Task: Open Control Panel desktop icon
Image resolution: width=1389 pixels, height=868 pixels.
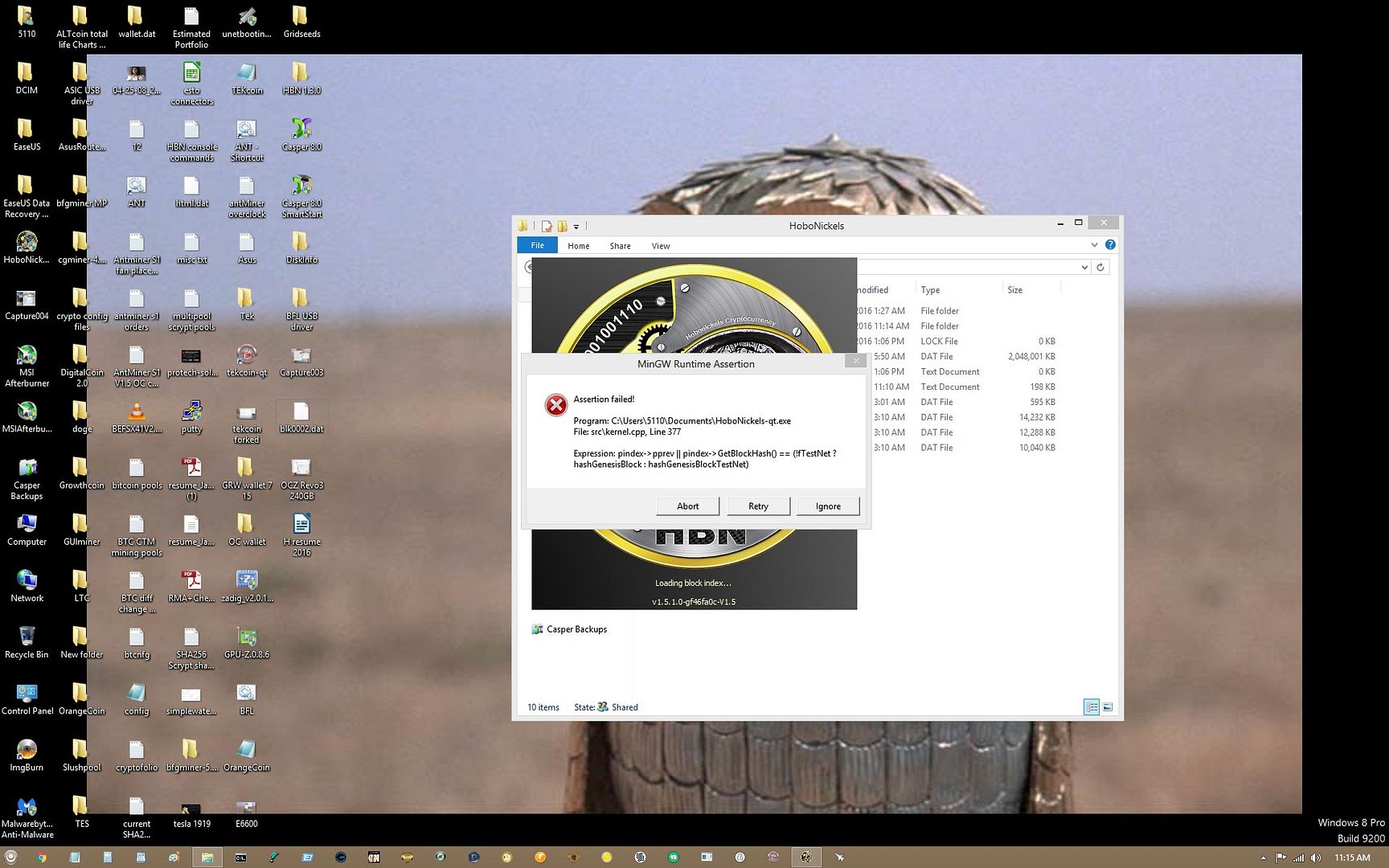Action: 27,699
